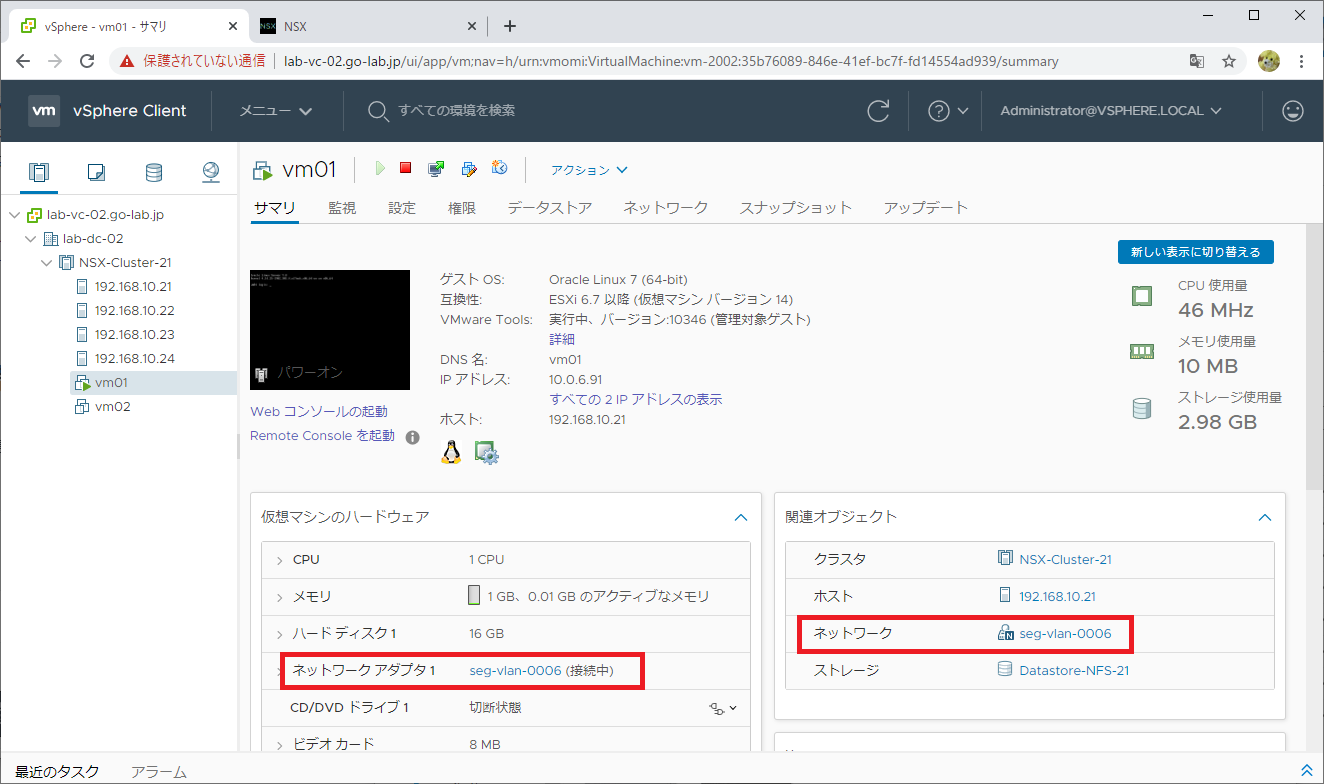Open a new browser tab
This screenshot has height=784, width=1324.
pos(509,26)
